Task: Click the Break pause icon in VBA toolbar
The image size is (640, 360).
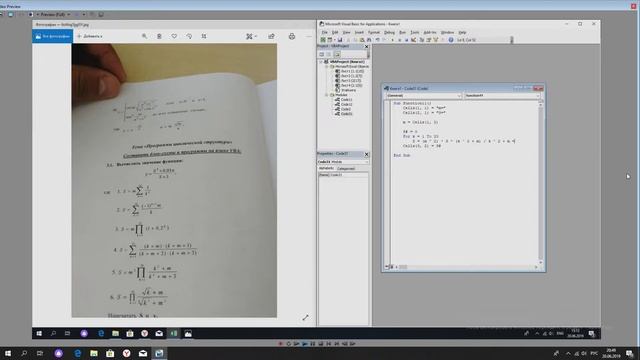Action: click(x=400, y=40)
